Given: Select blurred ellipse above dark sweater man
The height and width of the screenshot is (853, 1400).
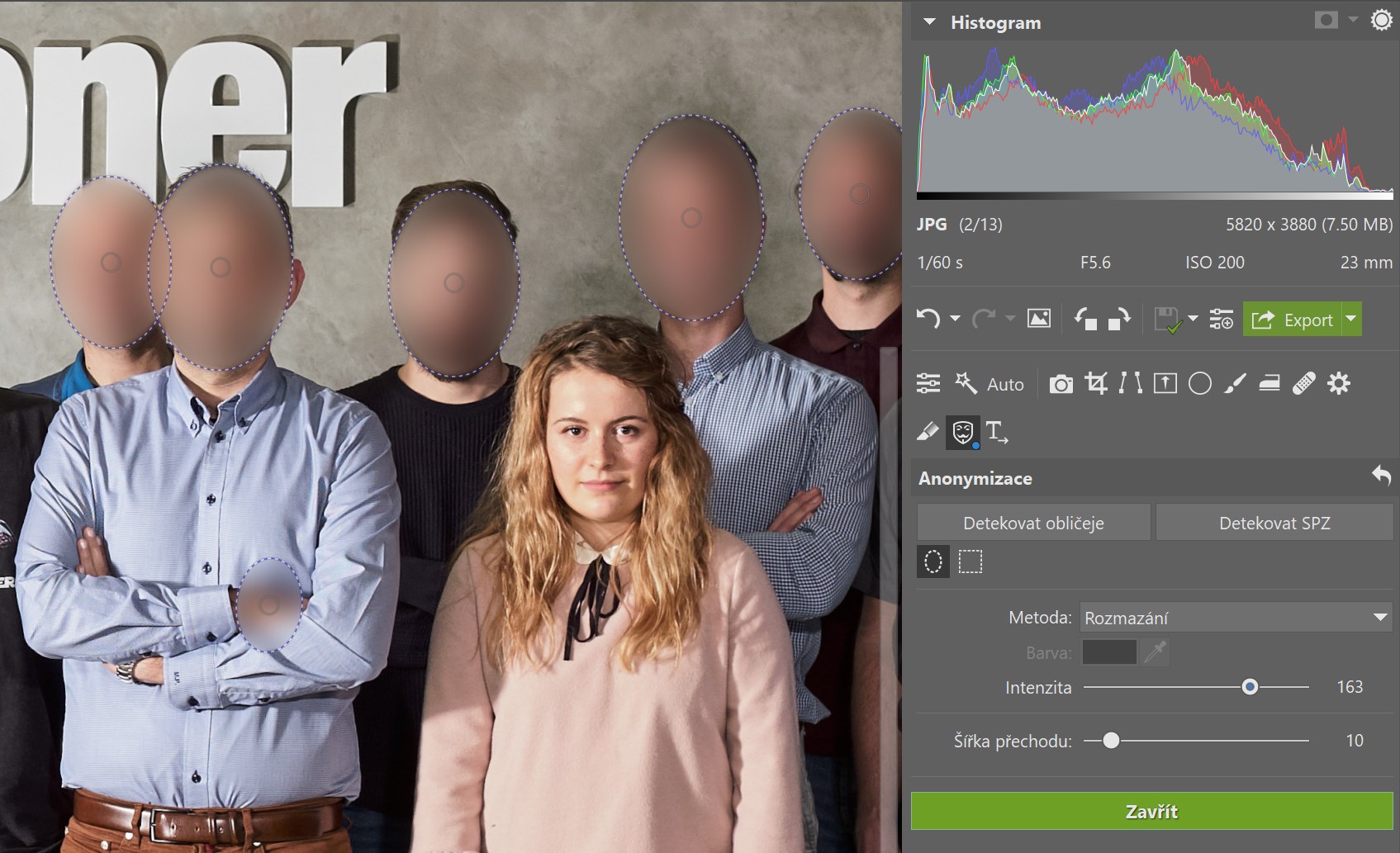Looking at the screenshot, I should tap(453, 282).
